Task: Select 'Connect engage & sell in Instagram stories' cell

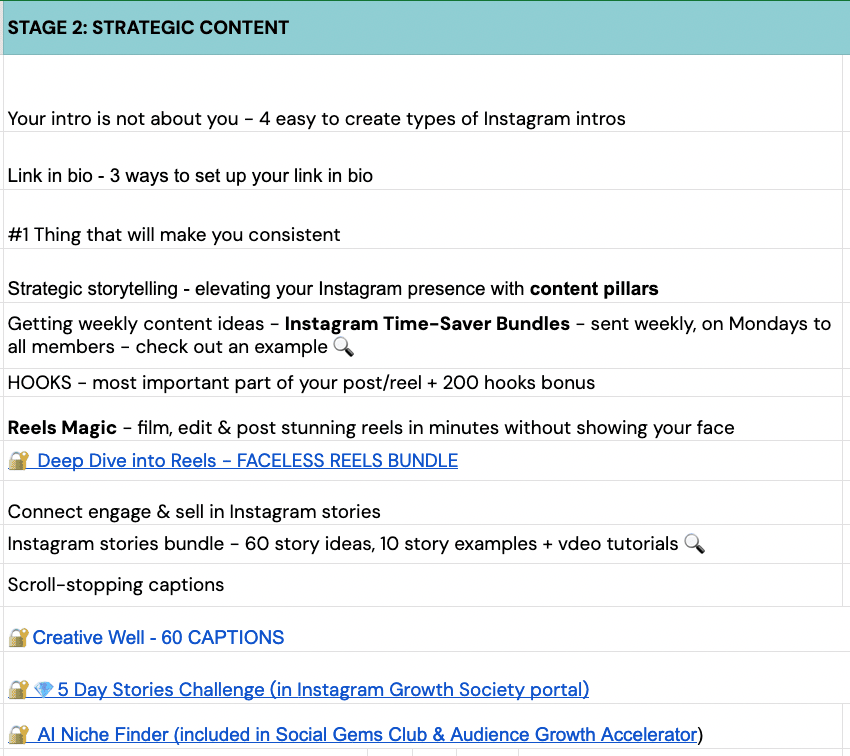Action: tap(194, 512)
